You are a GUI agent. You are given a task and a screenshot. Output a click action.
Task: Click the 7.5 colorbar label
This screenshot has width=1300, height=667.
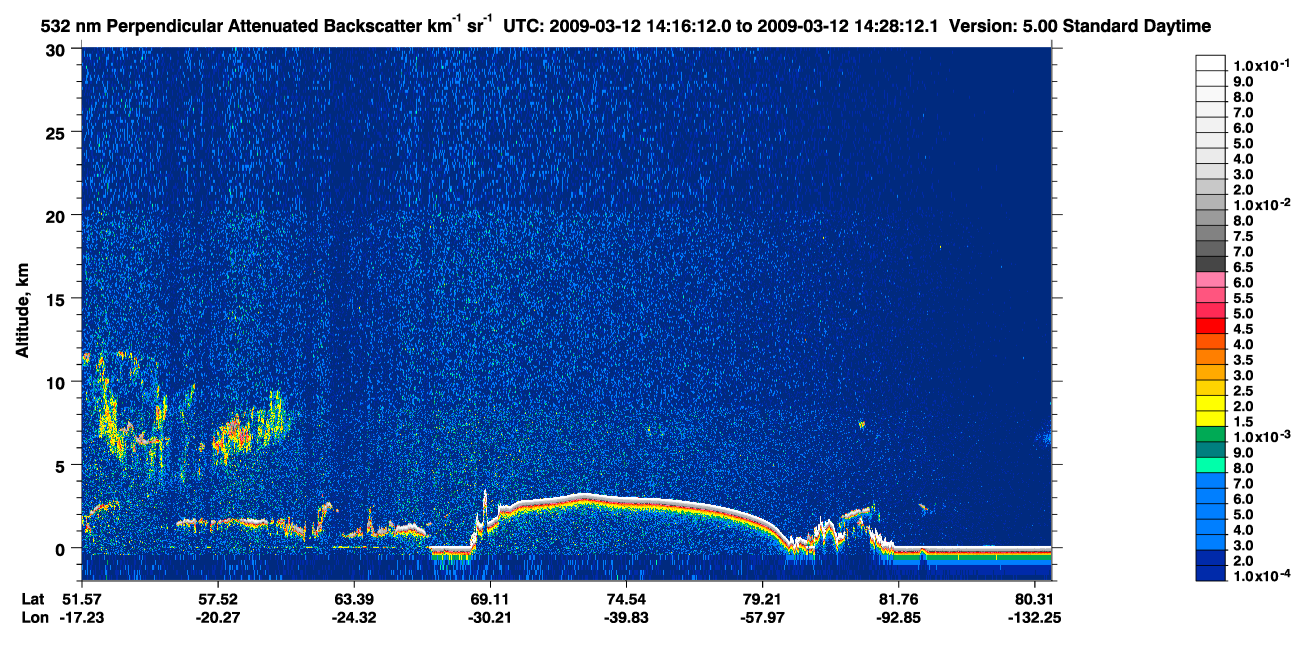pos(1245,236)
